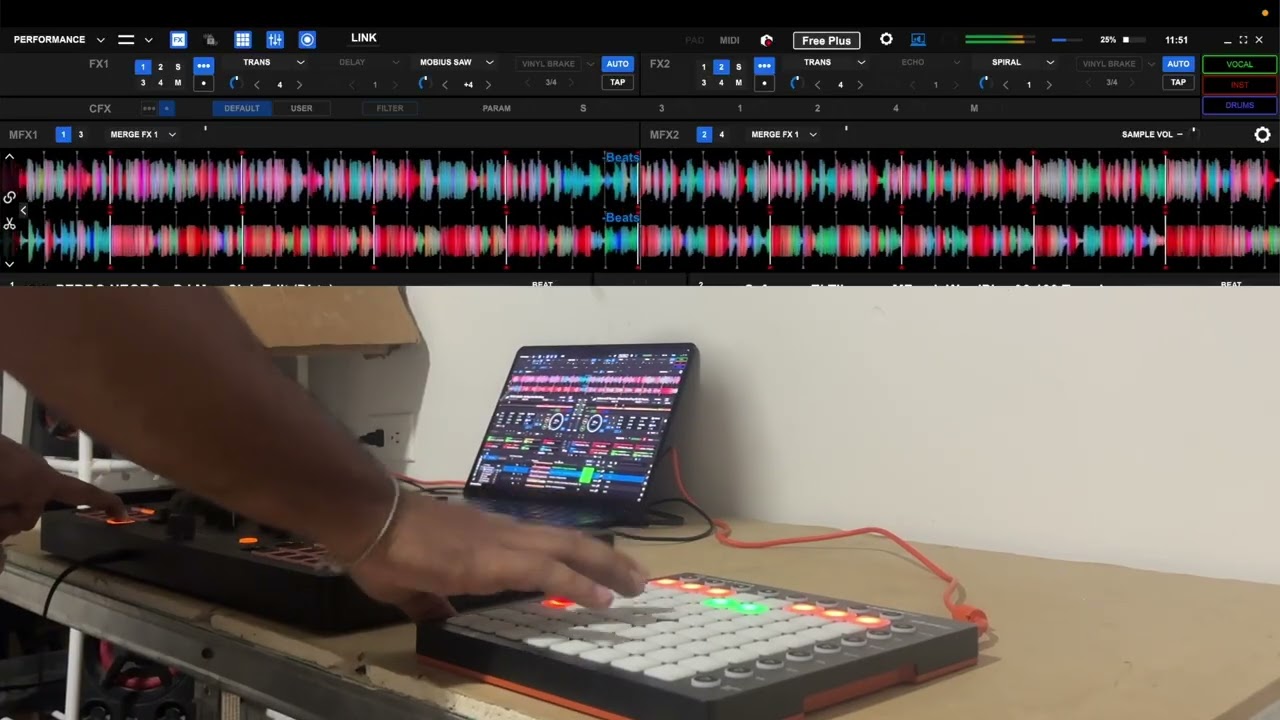Image resolution: width=1280 pixels, height=720 pixels.
Task: Click FX2 AUTO BPM button
Action: 1178,64
